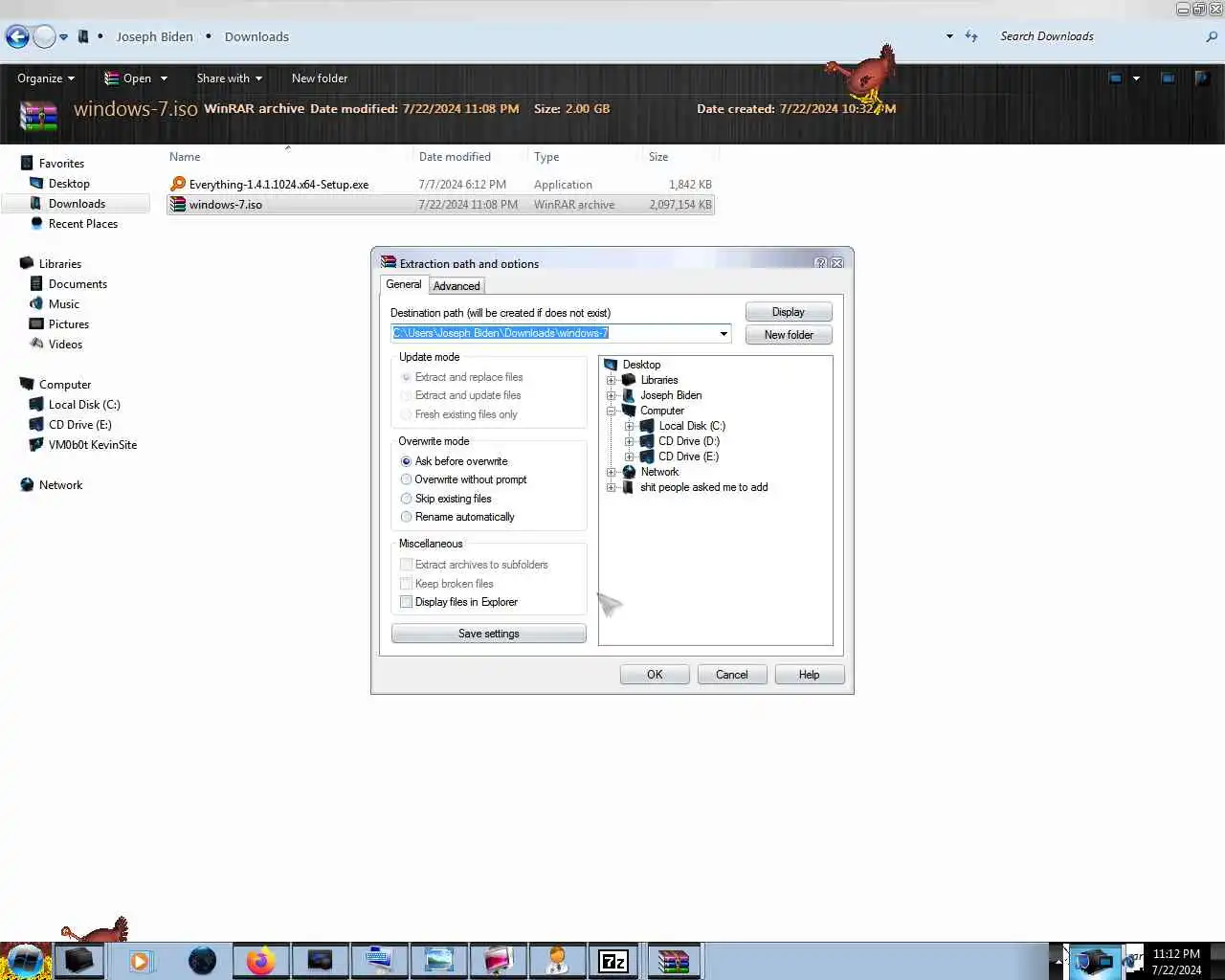Image resolution: width=1225 pixels, height=980 pixels.
Task: Confirm extraction with OK button
Action: [x=655, y=675]
